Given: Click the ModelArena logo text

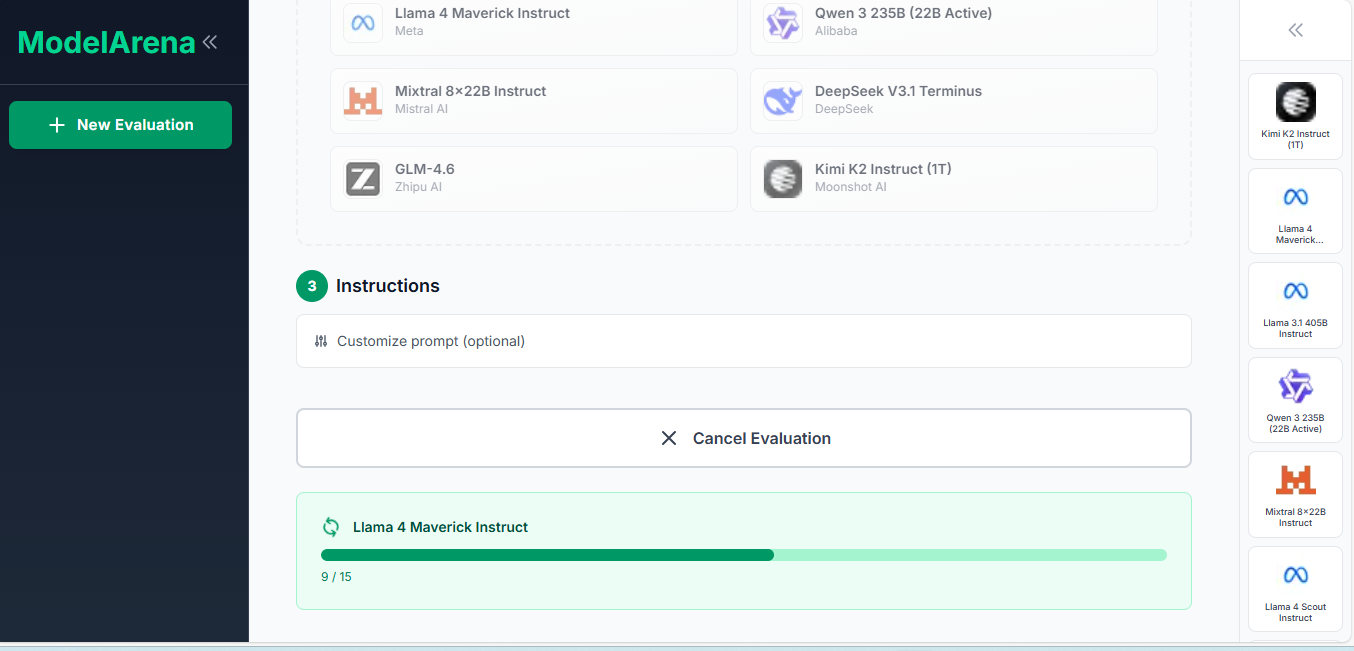Looking at the screenshot, I should click(x=106, y=43).
